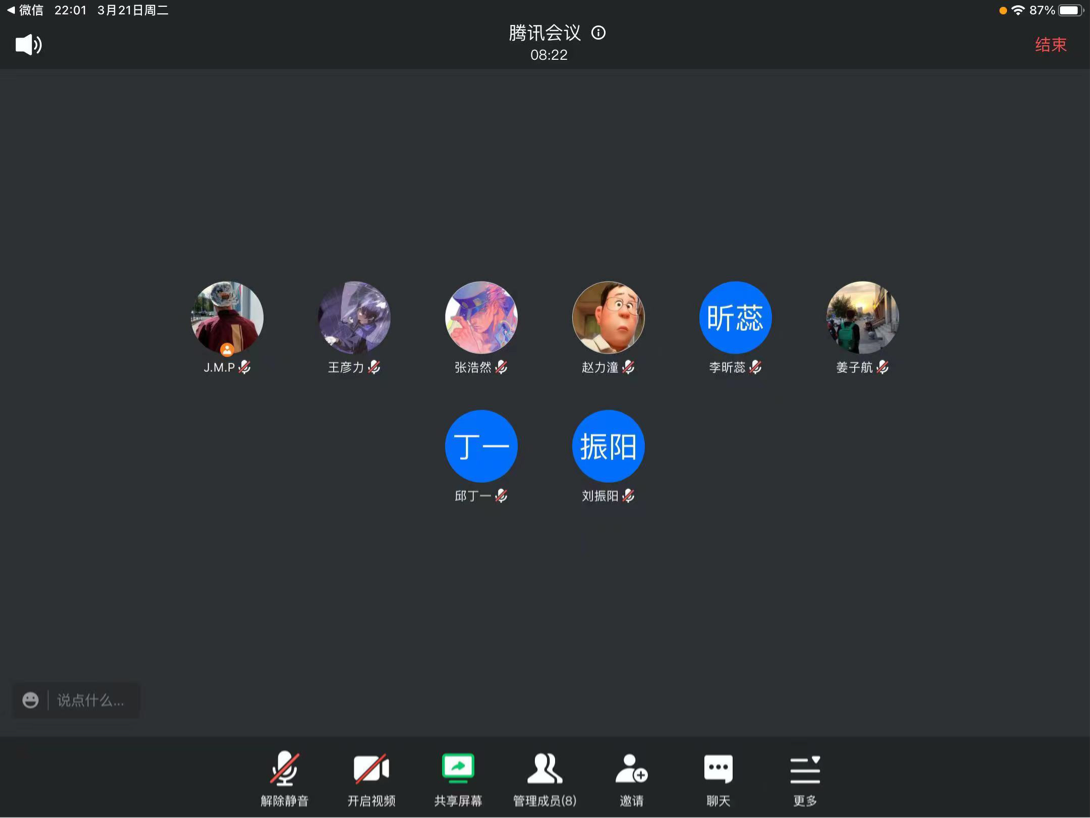
Task: Open meeting info icon beside 腾讯会议
Action: pyautogui.click(x=598, y=33)
